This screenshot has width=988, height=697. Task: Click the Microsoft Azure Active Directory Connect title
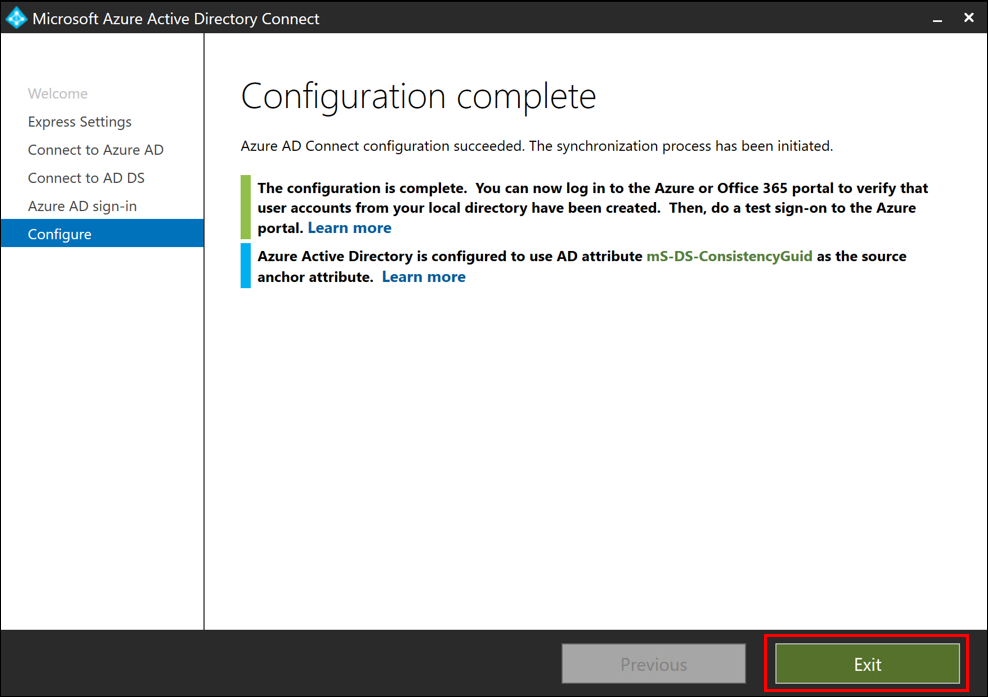coord(176,18)
